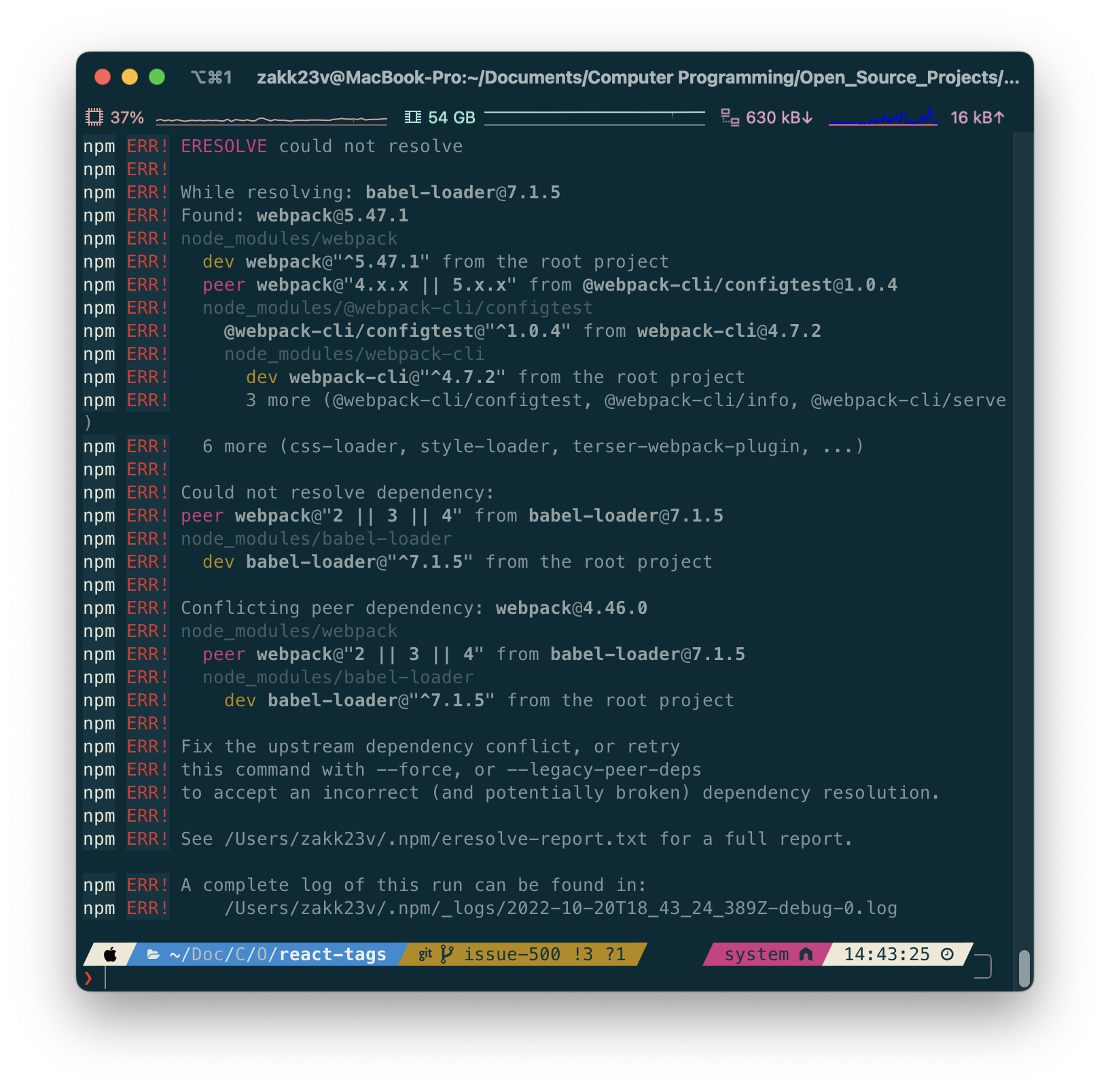Click the line 'Could not resolve dependency:'

pyautogui.click(x=338, y=492)
